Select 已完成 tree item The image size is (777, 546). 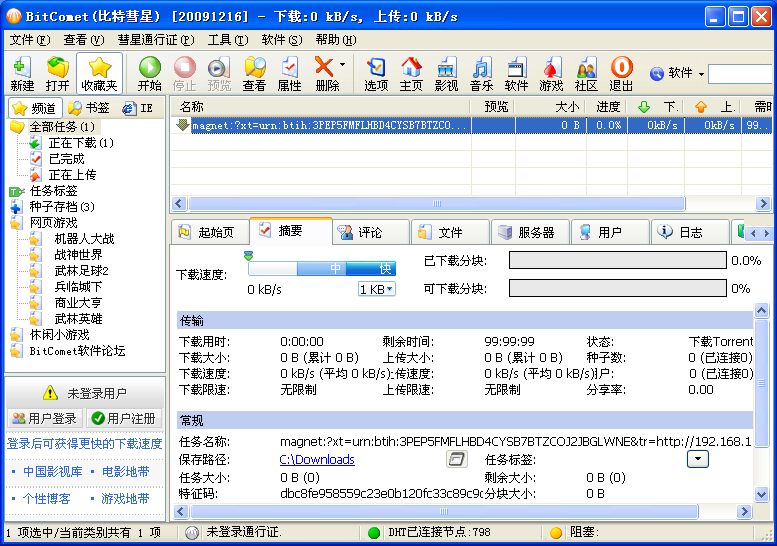[x=66, y=159]
